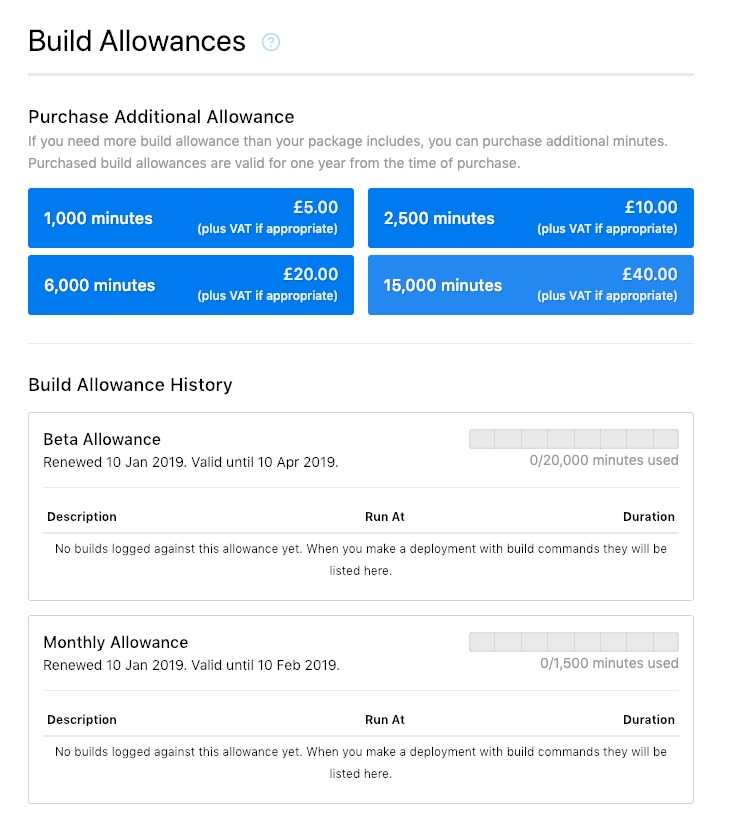The height and width of the screenshot is (825, 729).
Task: Click the Monthly Allowance heading
Action: [x=116, y=642]
